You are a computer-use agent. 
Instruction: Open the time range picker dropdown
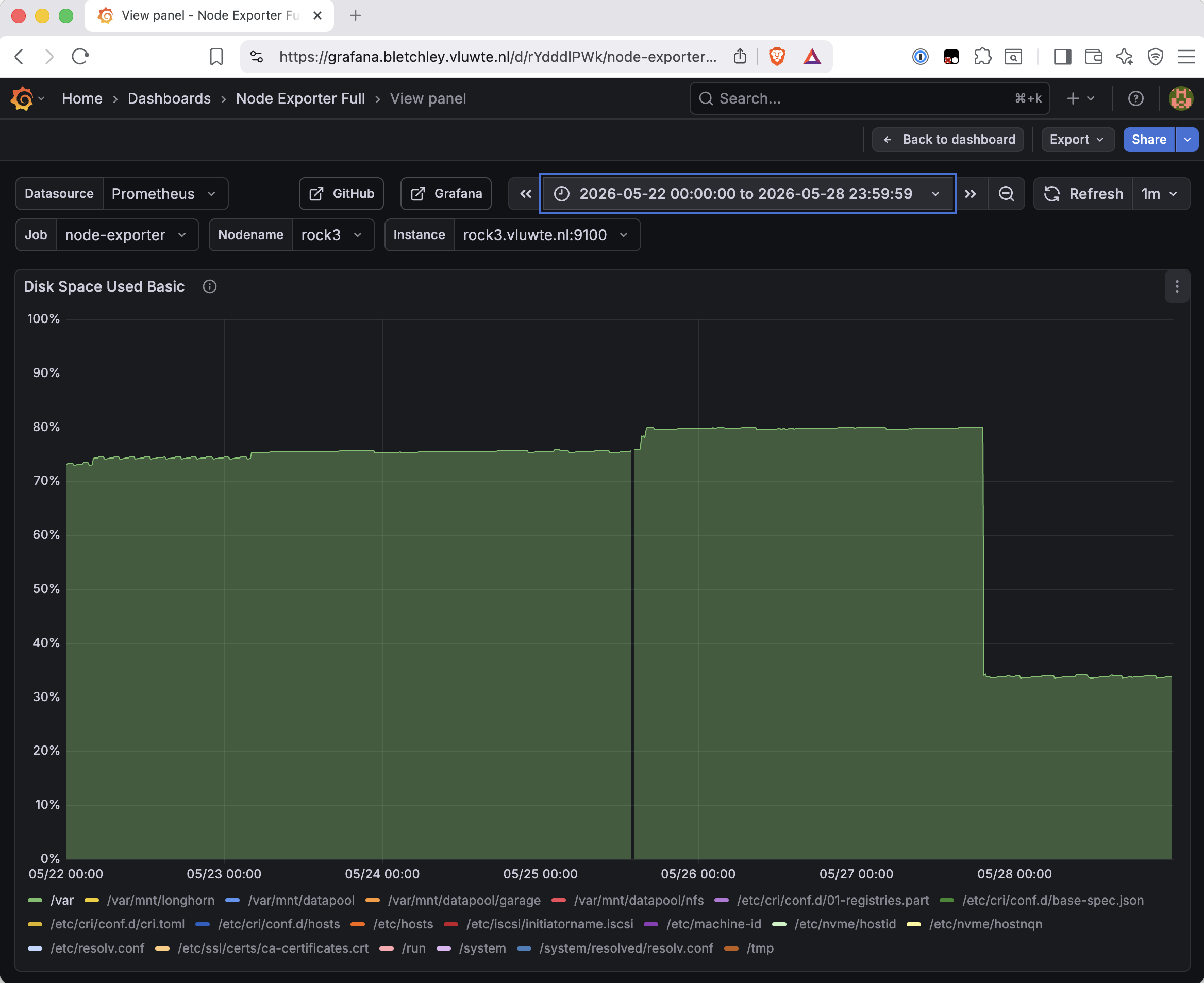[x=747, y=194]
